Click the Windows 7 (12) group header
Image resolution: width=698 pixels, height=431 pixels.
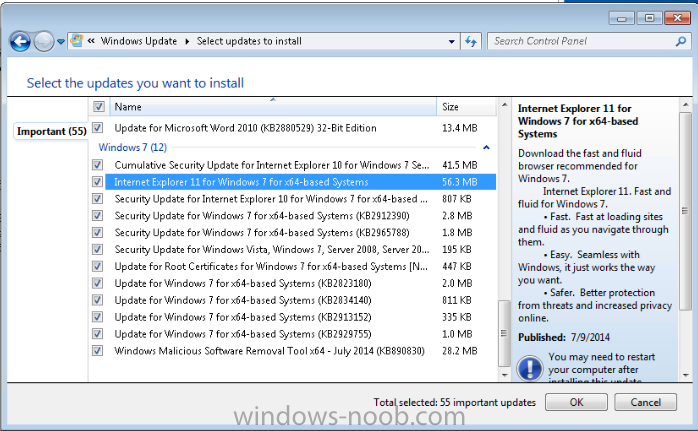(133, 147)
